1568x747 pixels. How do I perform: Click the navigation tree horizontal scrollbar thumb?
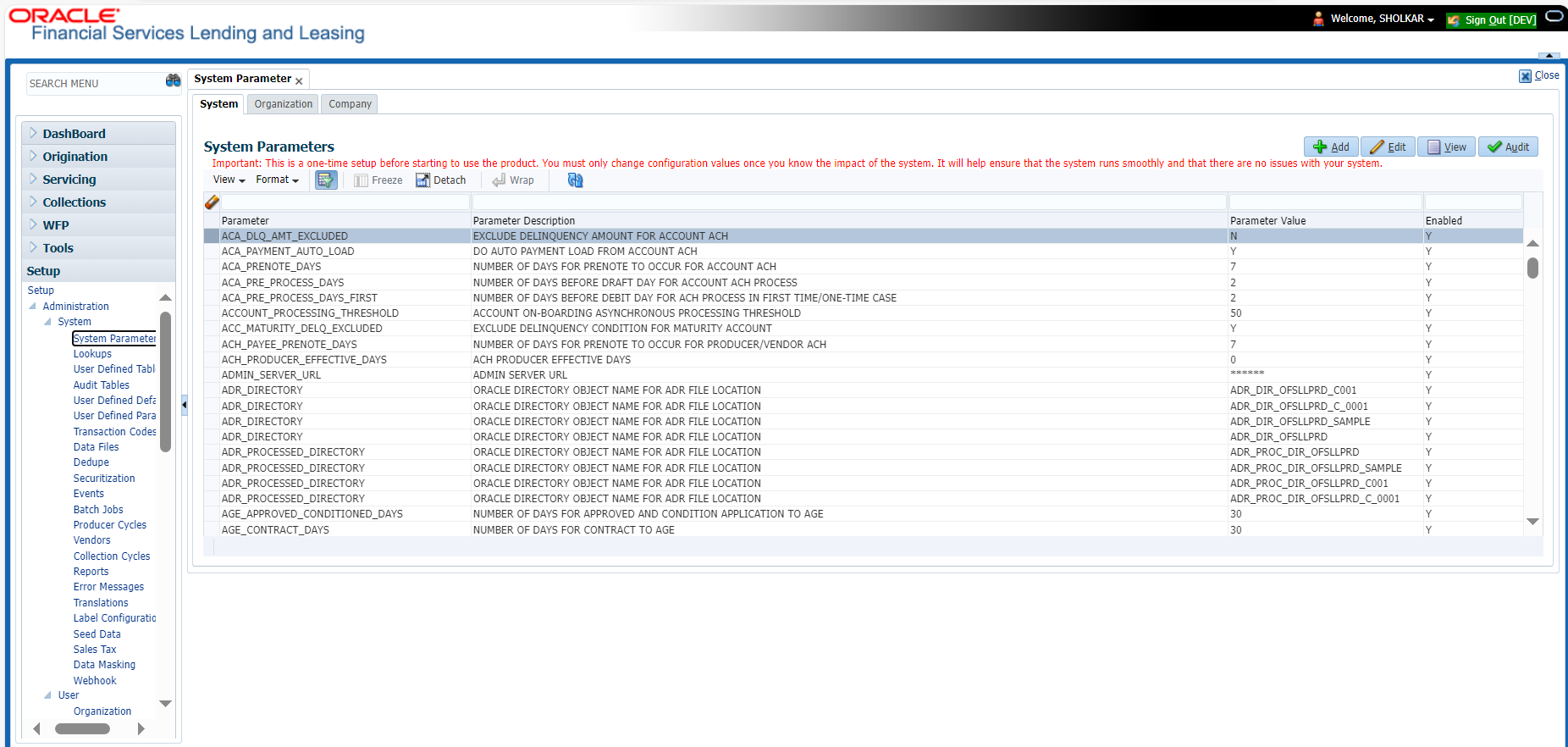point(82,728)
